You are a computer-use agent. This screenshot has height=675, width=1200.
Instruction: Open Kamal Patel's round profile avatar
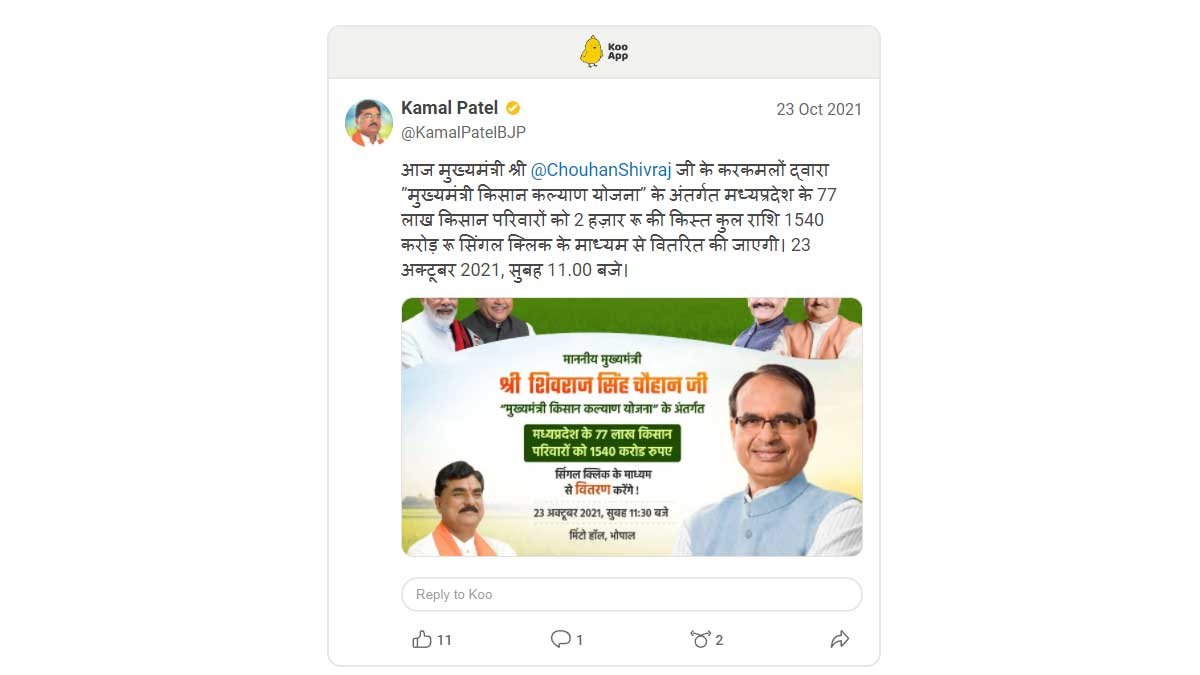(x=369, y=122)
